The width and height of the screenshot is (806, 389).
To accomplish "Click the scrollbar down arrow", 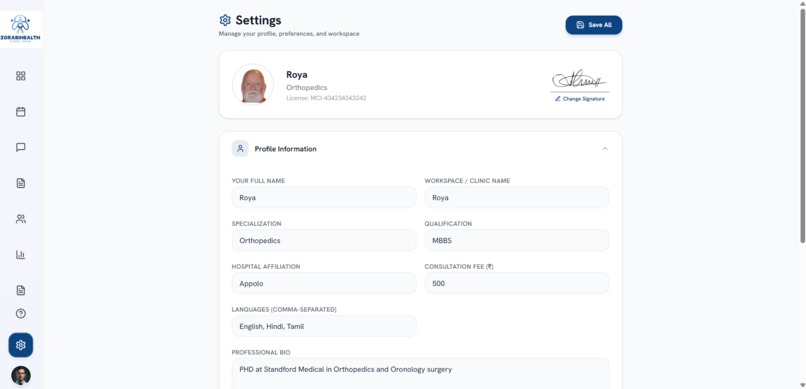I will (802, 385).
